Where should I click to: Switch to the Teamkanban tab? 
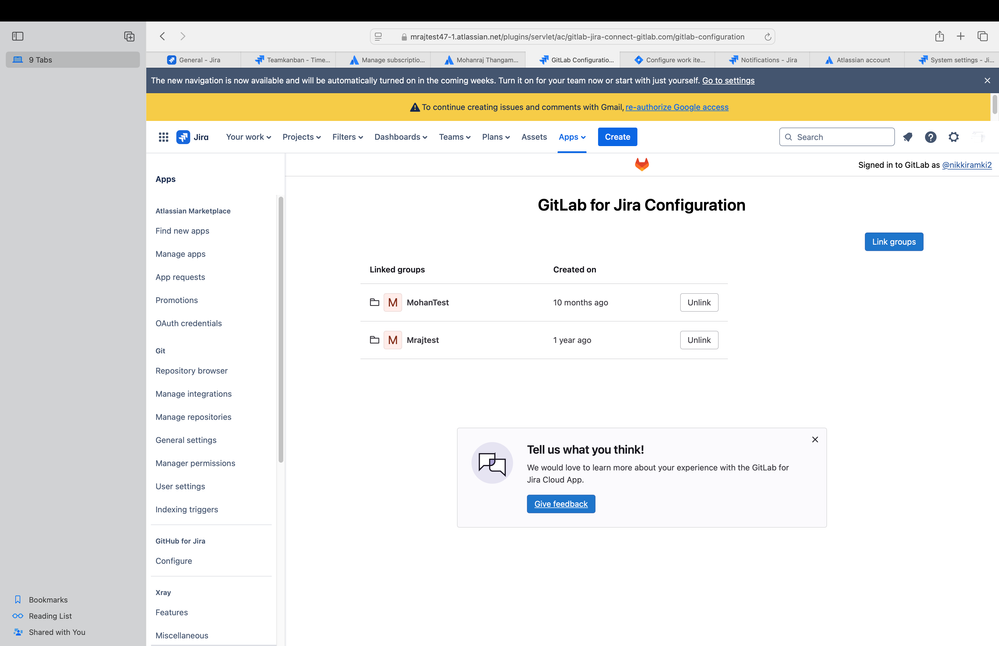coord(288,60)
